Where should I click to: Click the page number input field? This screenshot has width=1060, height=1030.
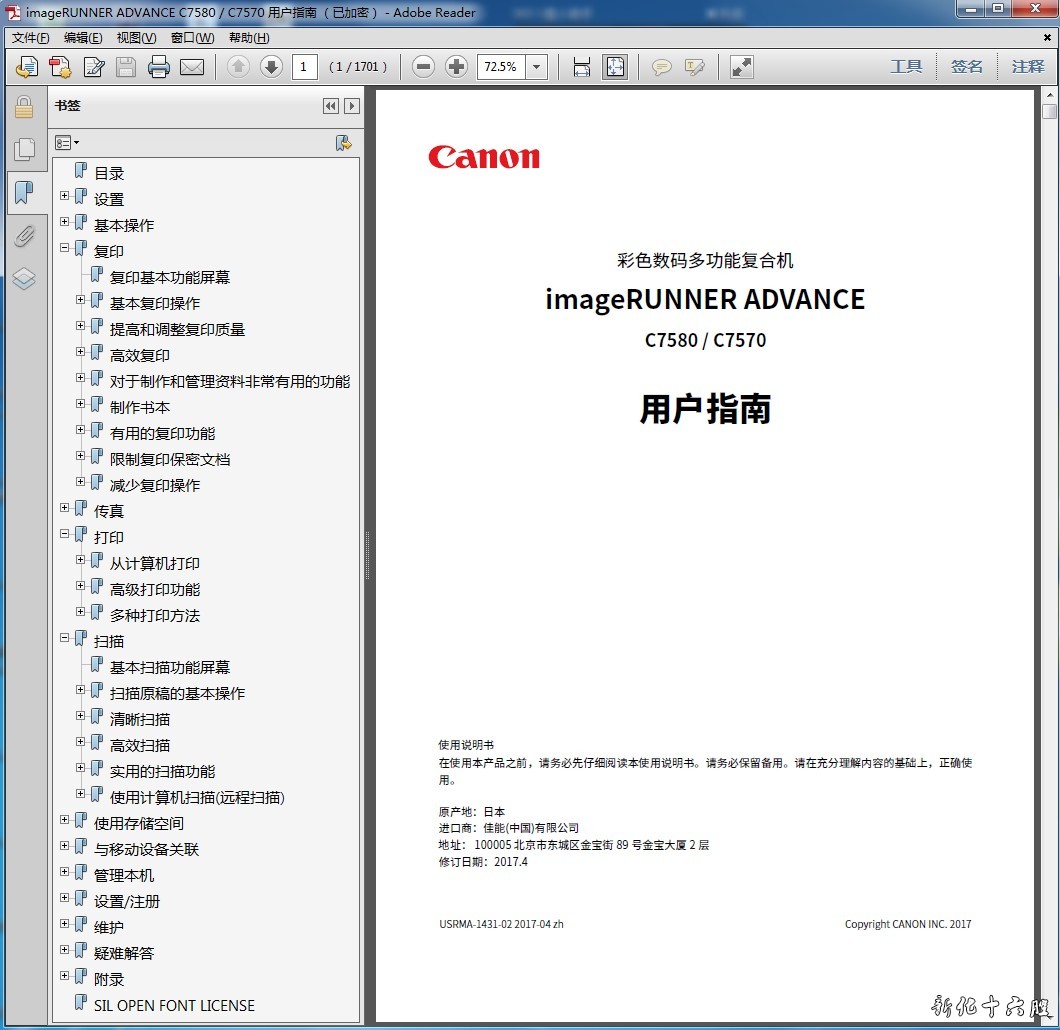coord(304,67)
